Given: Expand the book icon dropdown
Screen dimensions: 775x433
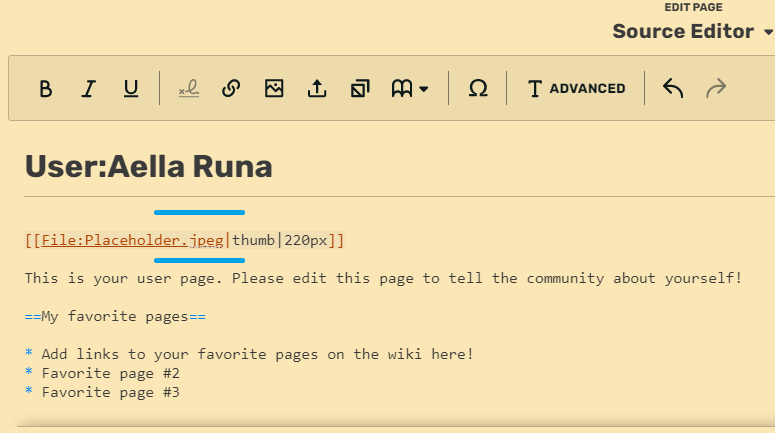Looking at the screenshot, I should (x=409, y=89).
